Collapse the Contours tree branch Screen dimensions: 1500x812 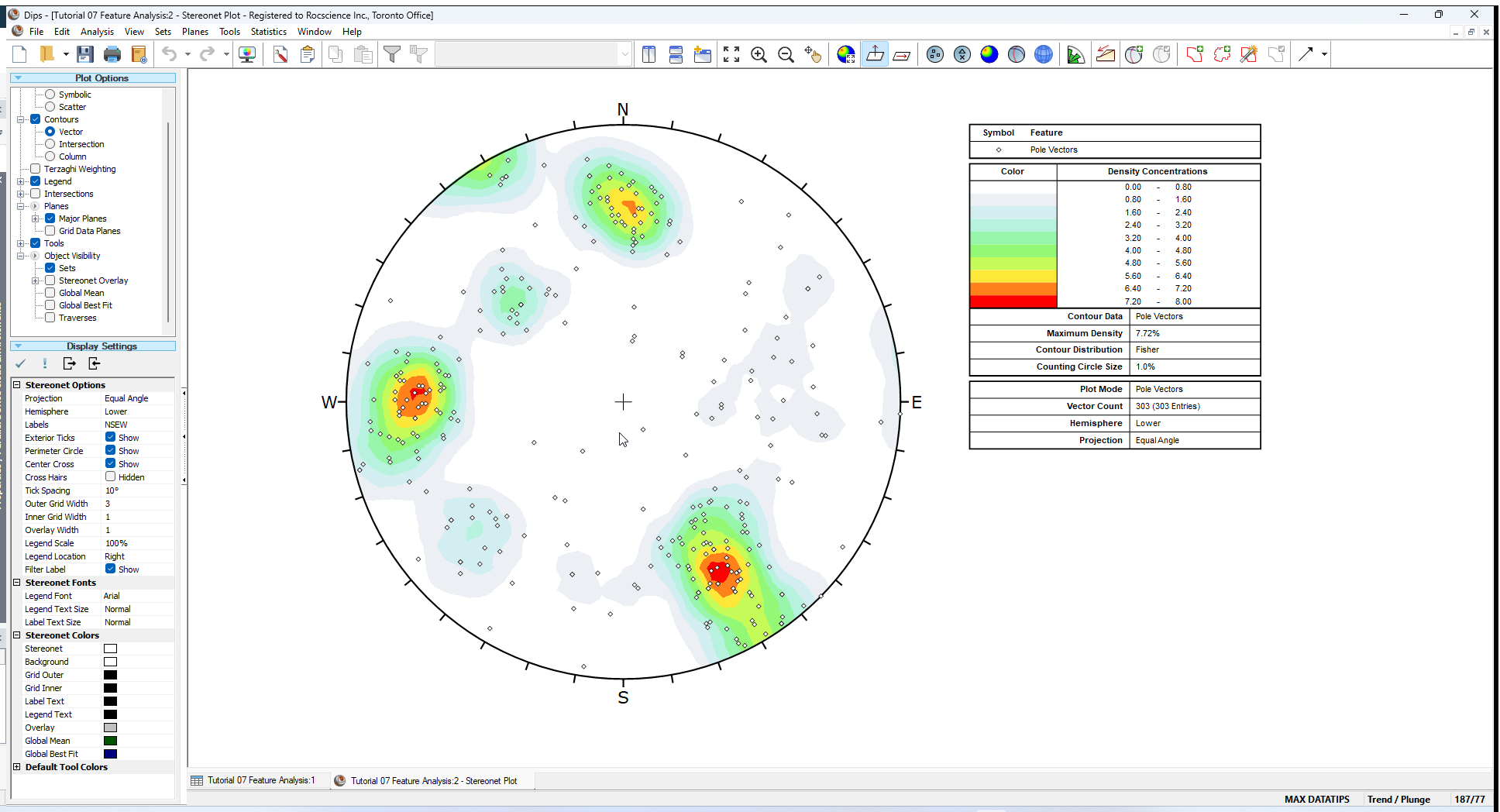click(21, 119)
